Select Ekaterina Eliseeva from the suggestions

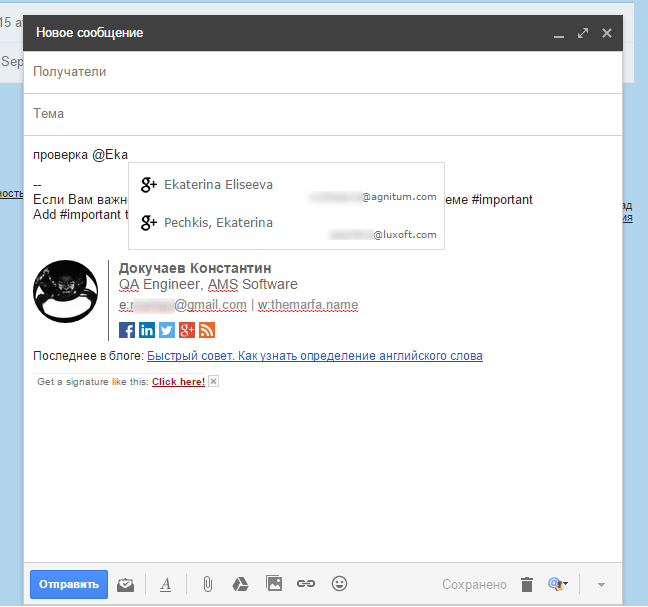286,187
